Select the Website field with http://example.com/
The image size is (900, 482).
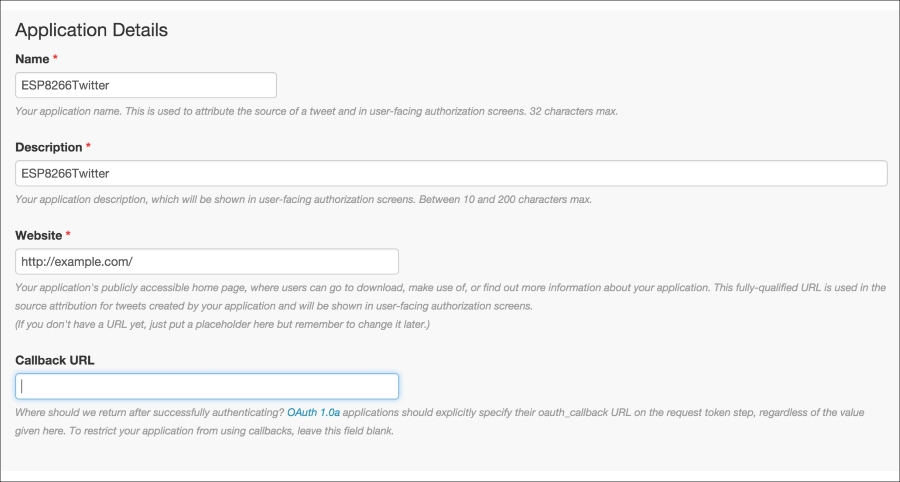pos(207,262)
